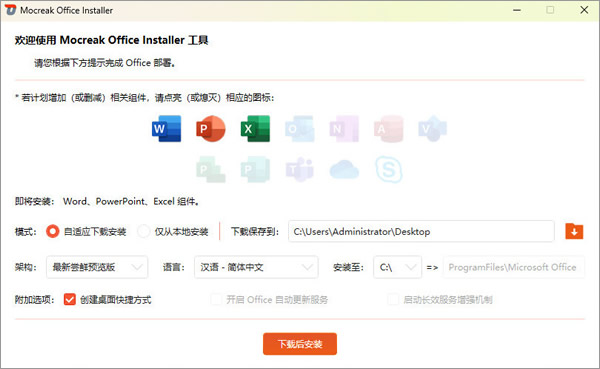Screen dimensions: 600x369
Task: Click the Mocreak logo in title bar
Action: click(10, 10)
